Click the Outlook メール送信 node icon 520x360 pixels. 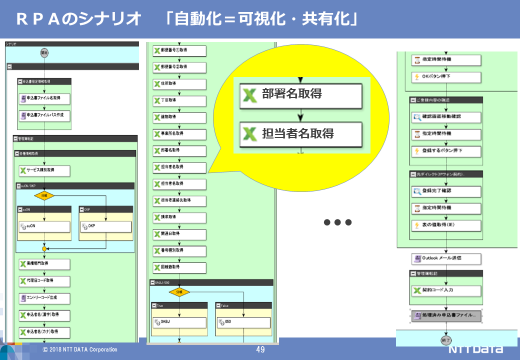pos(417,258)
